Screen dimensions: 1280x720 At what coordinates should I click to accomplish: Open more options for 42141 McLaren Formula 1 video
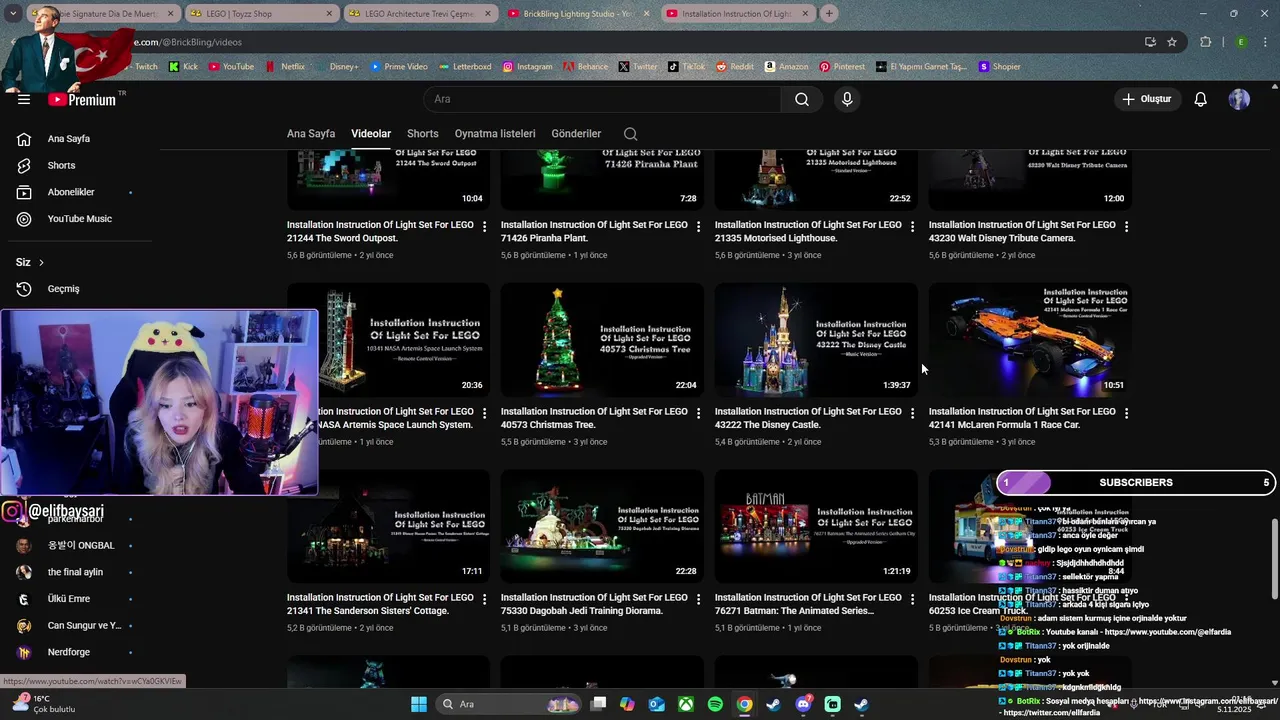tap(1126, 413)
